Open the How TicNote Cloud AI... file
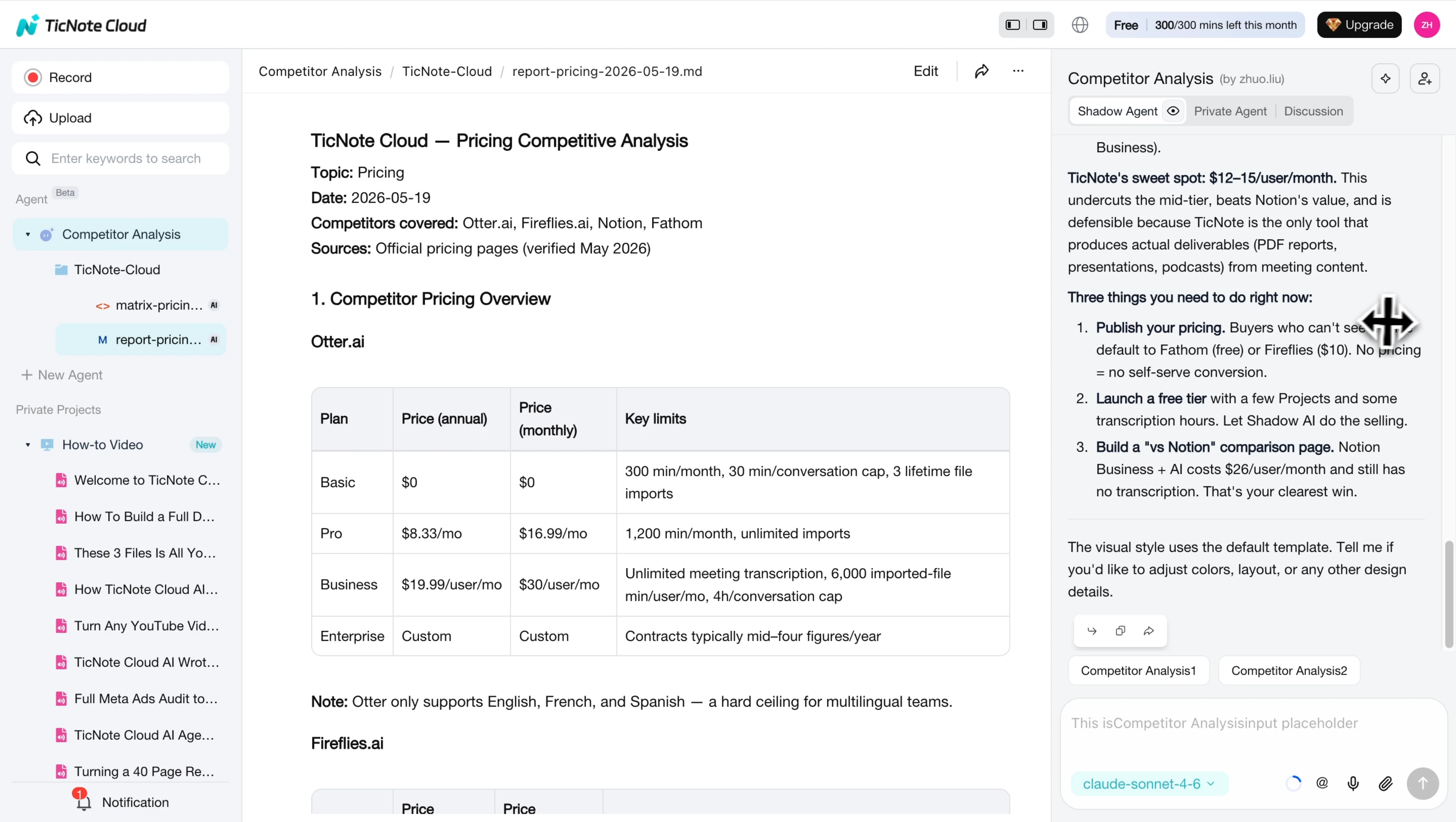Image resolution: width=1456 pixels, height=822 pixels. click(139, 589)
